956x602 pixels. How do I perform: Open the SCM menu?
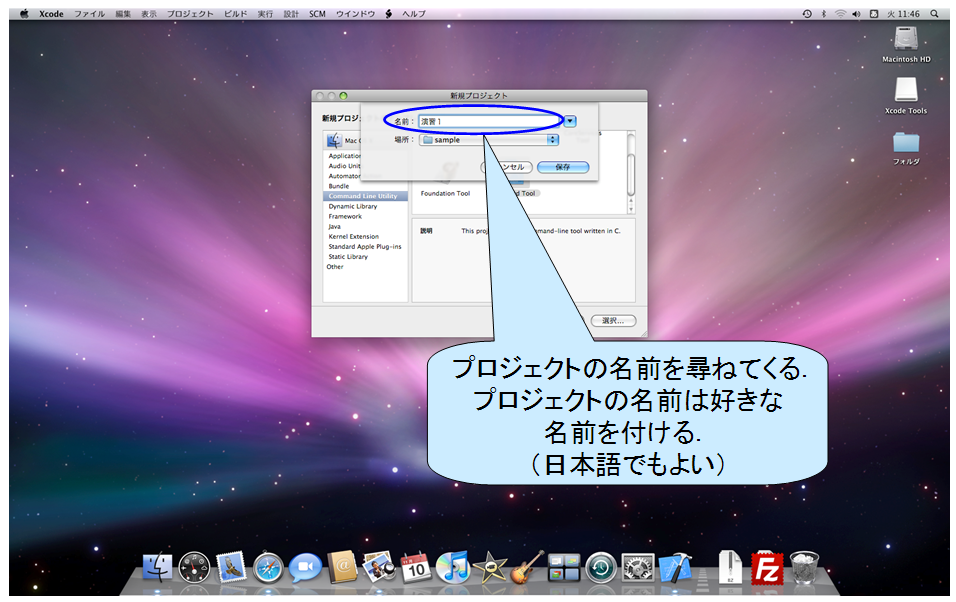click(x=317, y=13)
